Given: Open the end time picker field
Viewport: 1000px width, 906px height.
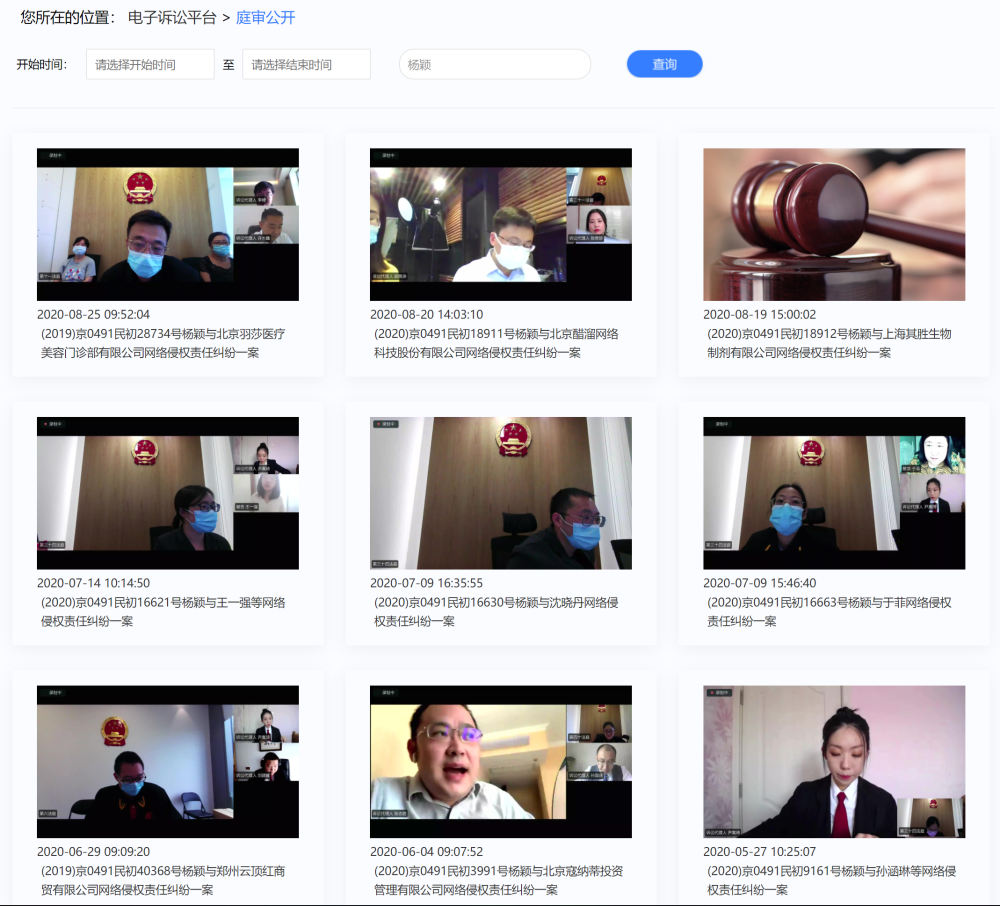Looking at the screenshot, I should (306, 64).
